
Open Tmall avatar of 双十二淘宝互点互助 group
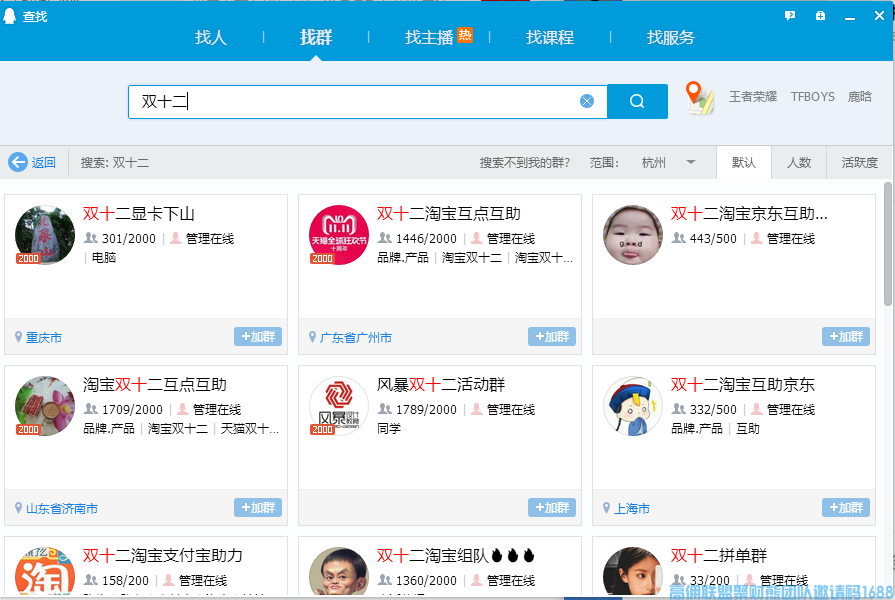tap(339, 235)
